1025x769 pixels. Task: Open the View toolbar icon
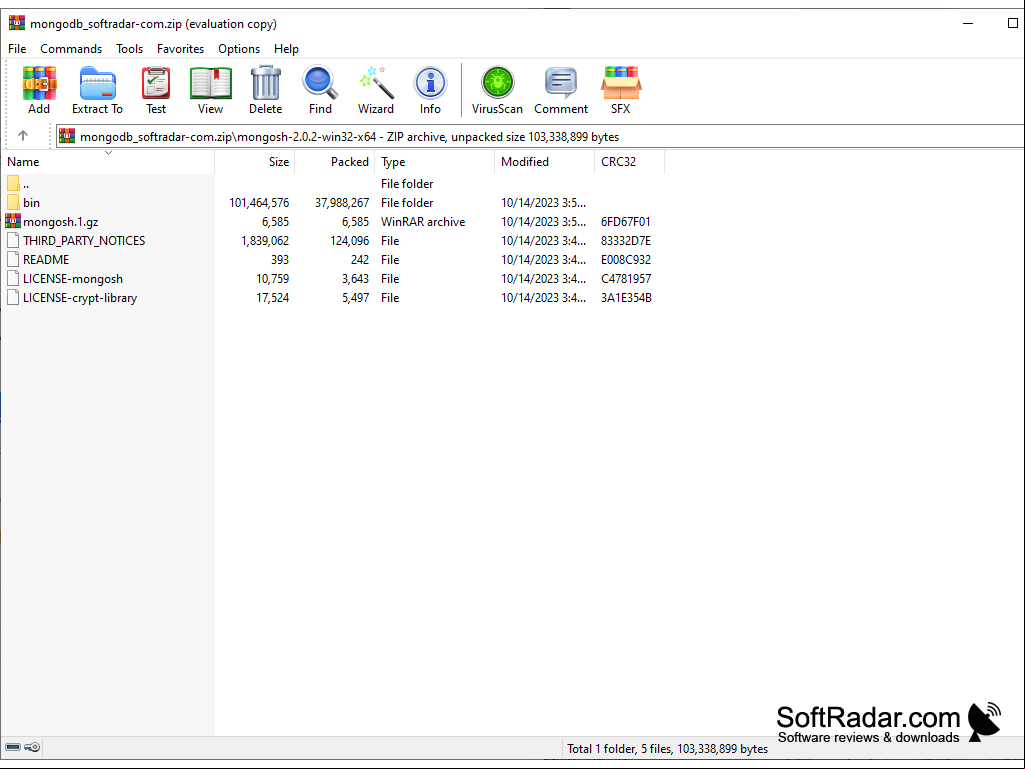pos(210,84)
